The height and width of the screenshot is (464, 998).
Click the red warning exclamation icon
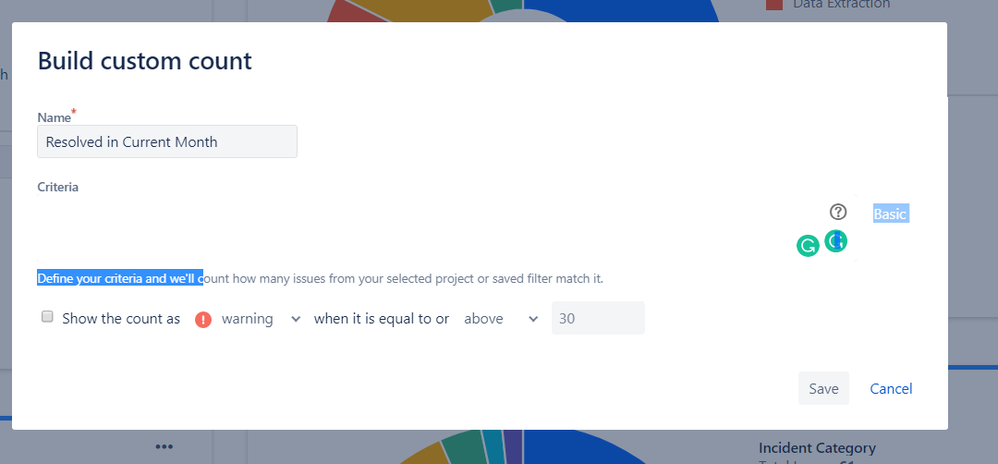tap(203, 319)
